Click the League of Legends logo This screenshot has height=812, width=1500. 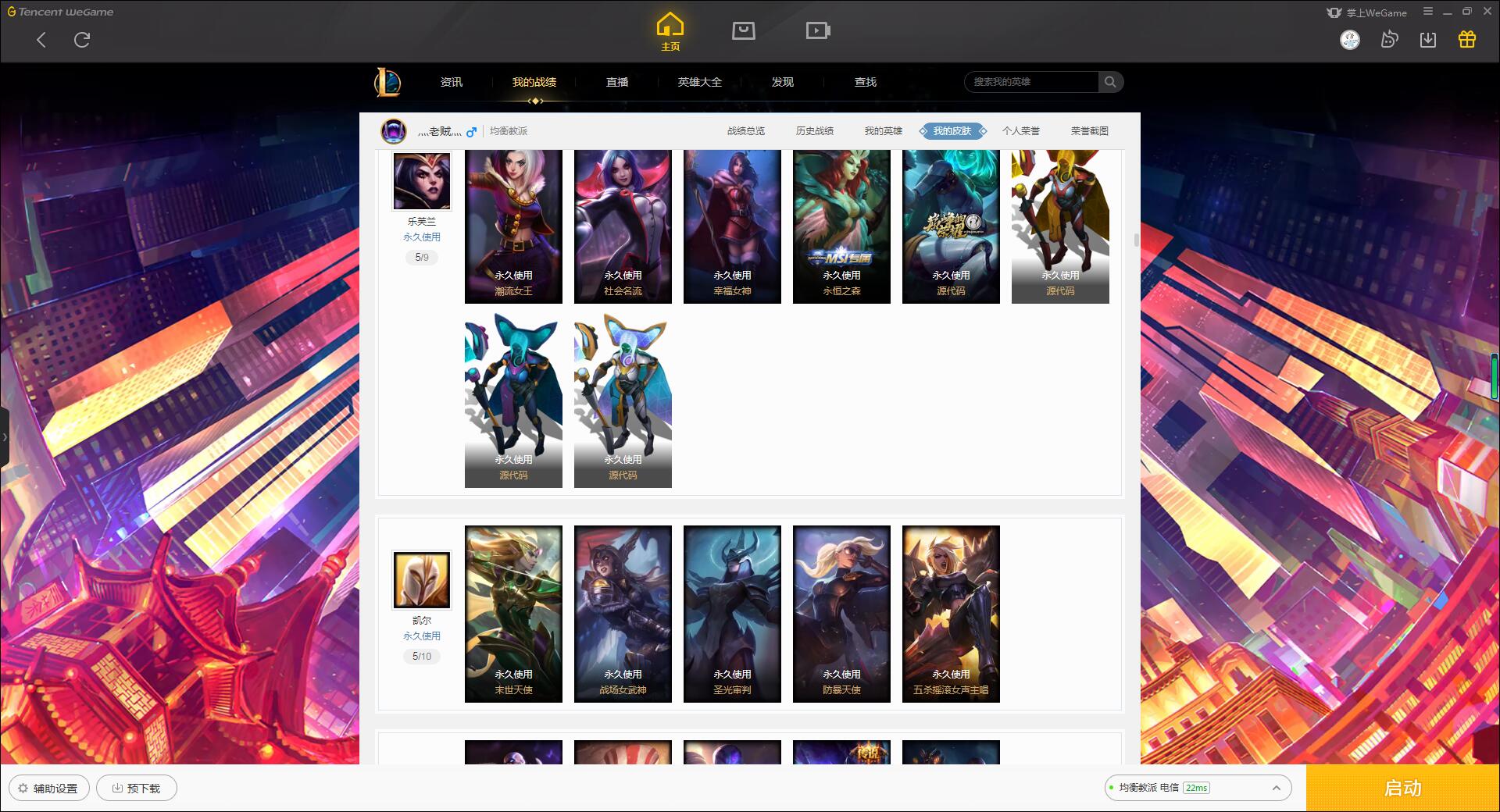point(387,82)
